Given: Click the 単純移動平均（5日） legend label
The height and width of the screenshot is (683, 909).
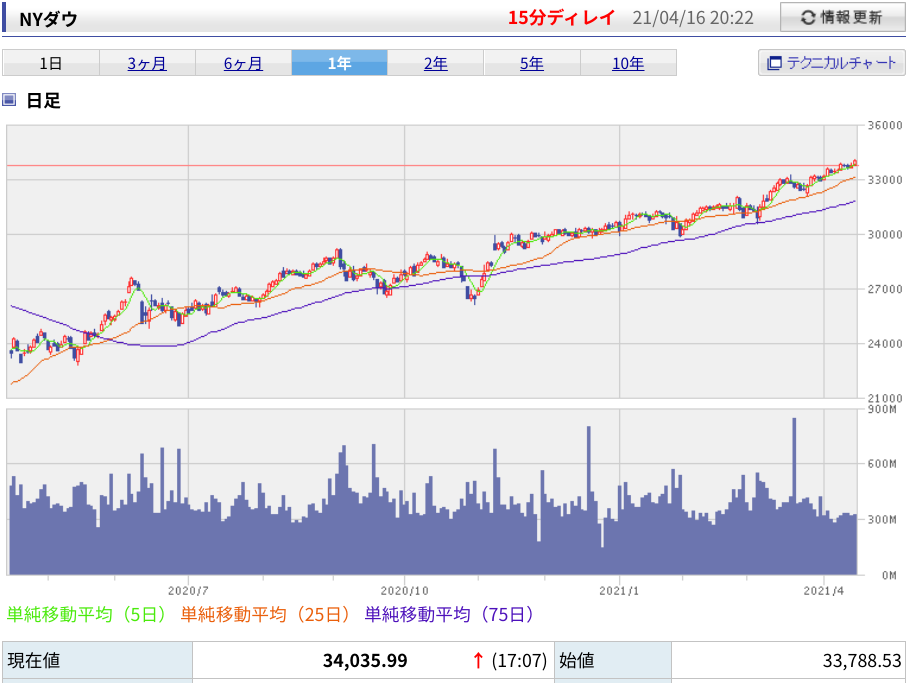Looking at the screenshot, I should [86, 614].
